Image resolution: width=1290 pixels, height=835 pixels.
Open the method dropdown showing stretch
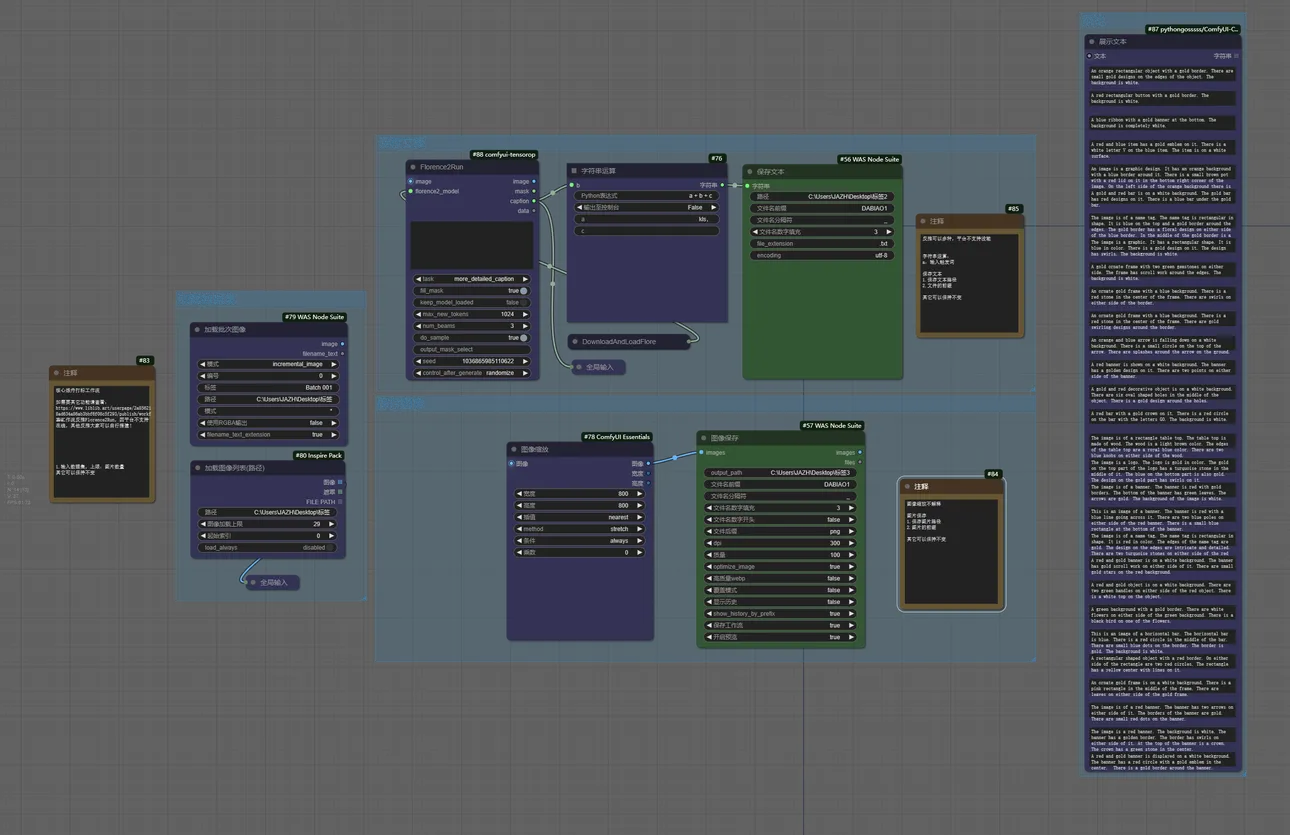581,529
